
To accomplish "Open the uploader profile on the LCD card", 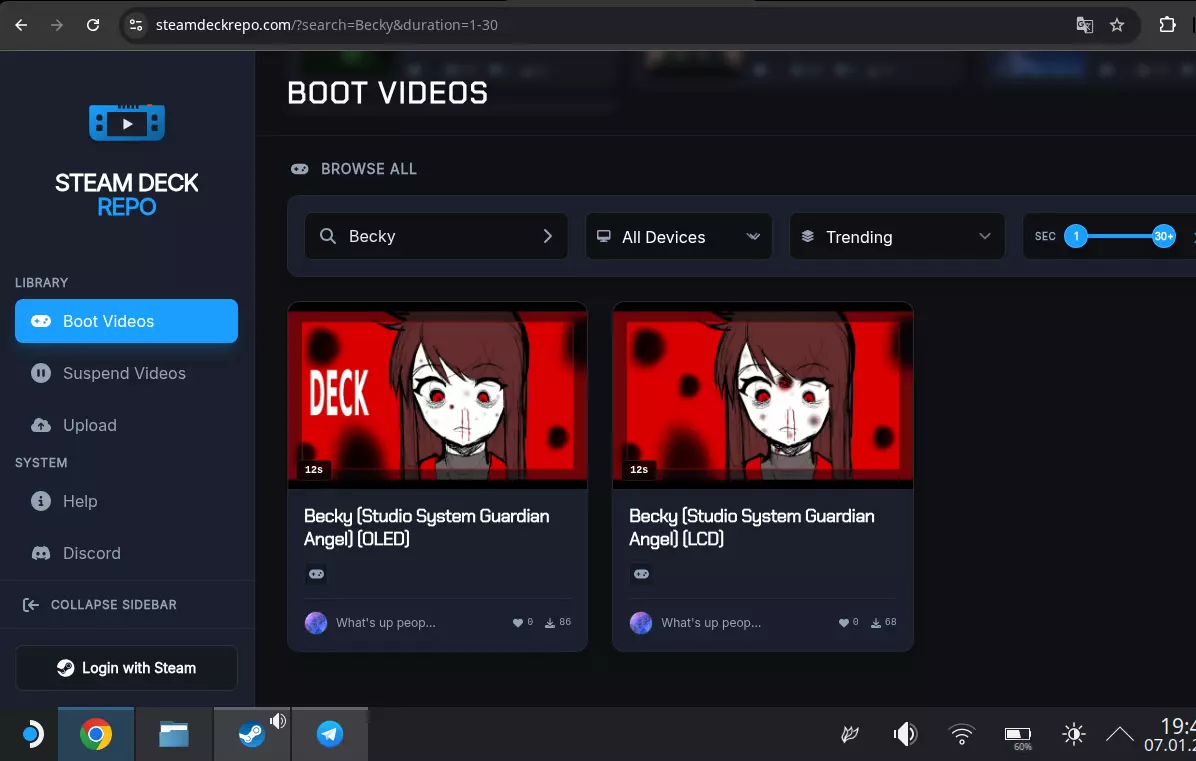I will (696, 623).
